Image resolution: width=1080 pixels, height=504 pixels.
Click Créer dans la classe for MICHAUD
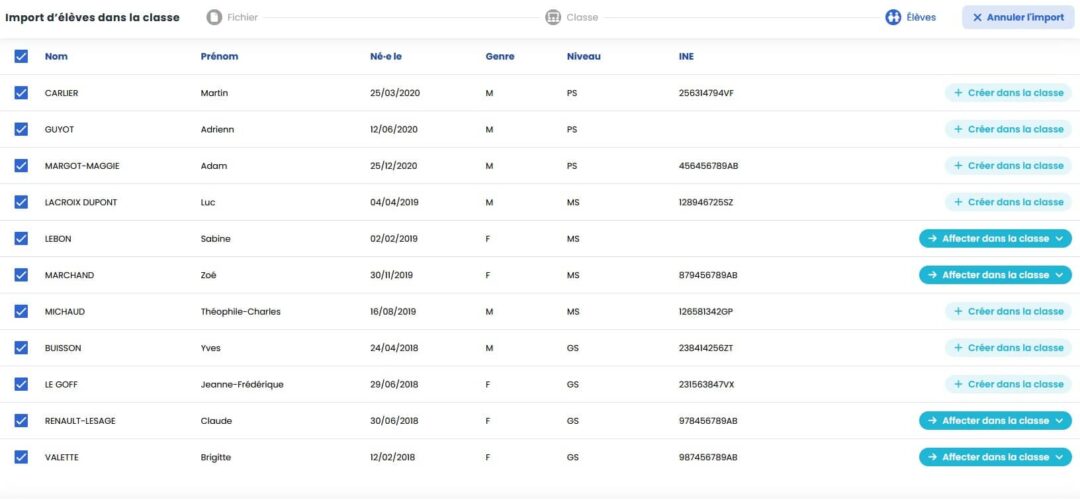[1008, 311]
